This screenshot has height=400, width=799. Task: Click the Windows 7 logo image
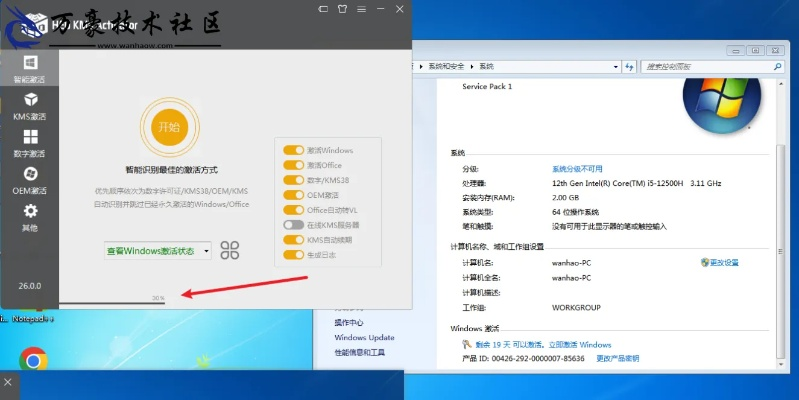tap(722, 105)
